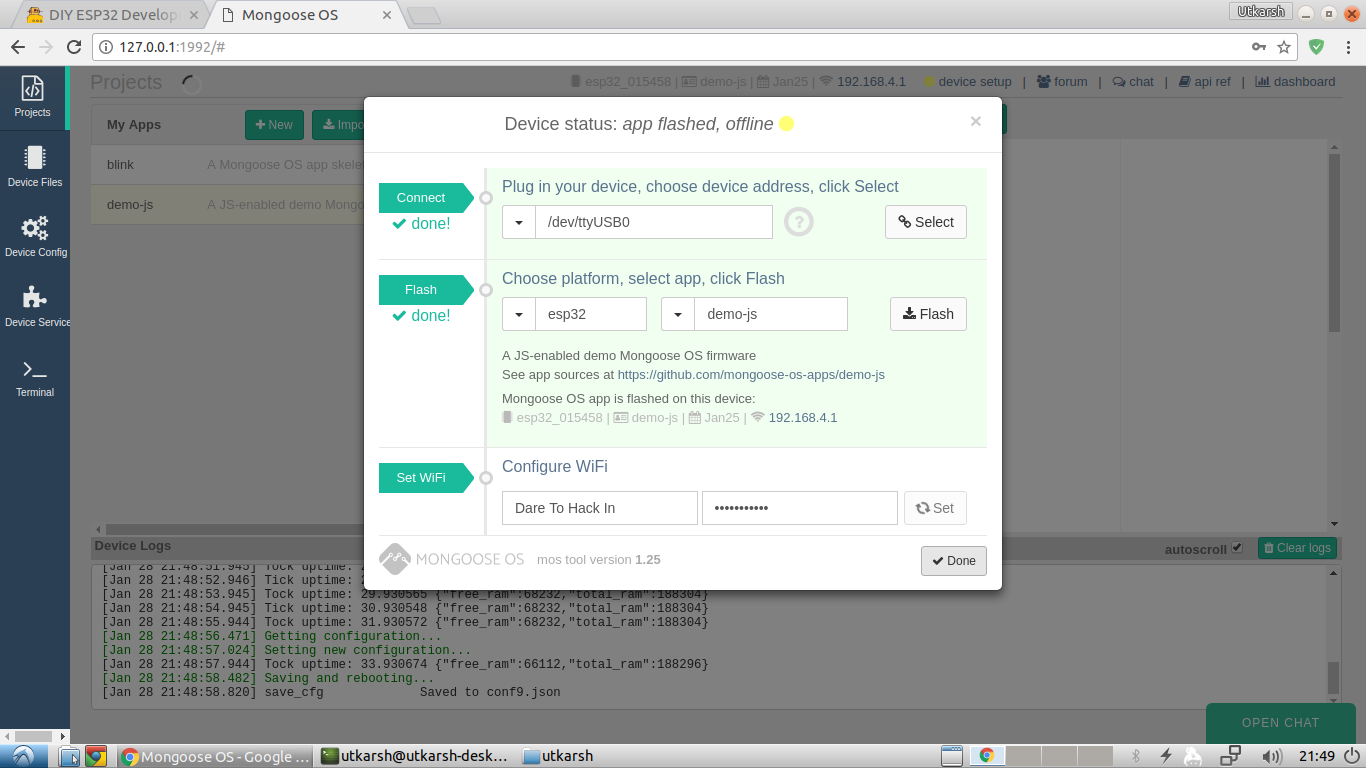Screen dimensions: 1366x768
Task: Click the WiFi password input field
Action: click(x=799, y=508)
